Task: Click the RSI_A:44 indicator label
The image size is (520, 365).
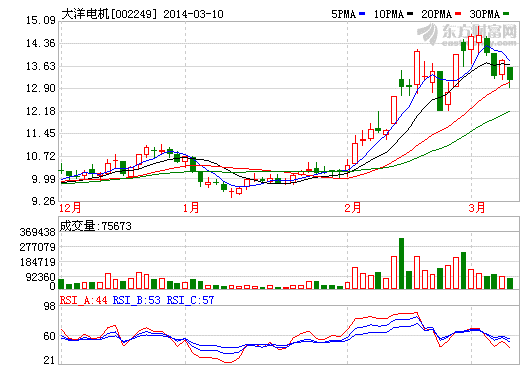Action: pyautogui.click(x=84, y=300)
